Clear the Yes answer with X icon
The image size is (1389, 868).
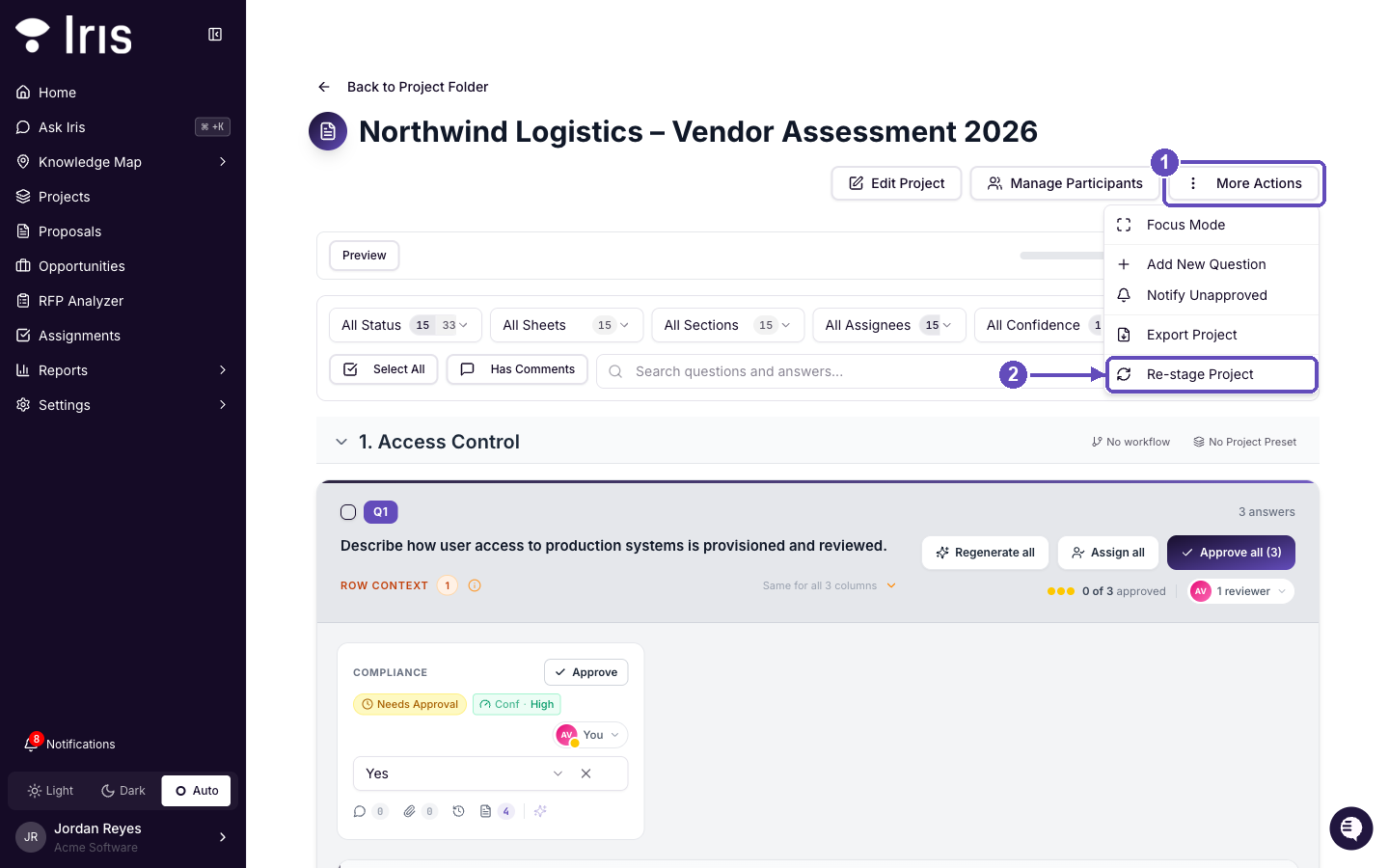tap(586, 773)
